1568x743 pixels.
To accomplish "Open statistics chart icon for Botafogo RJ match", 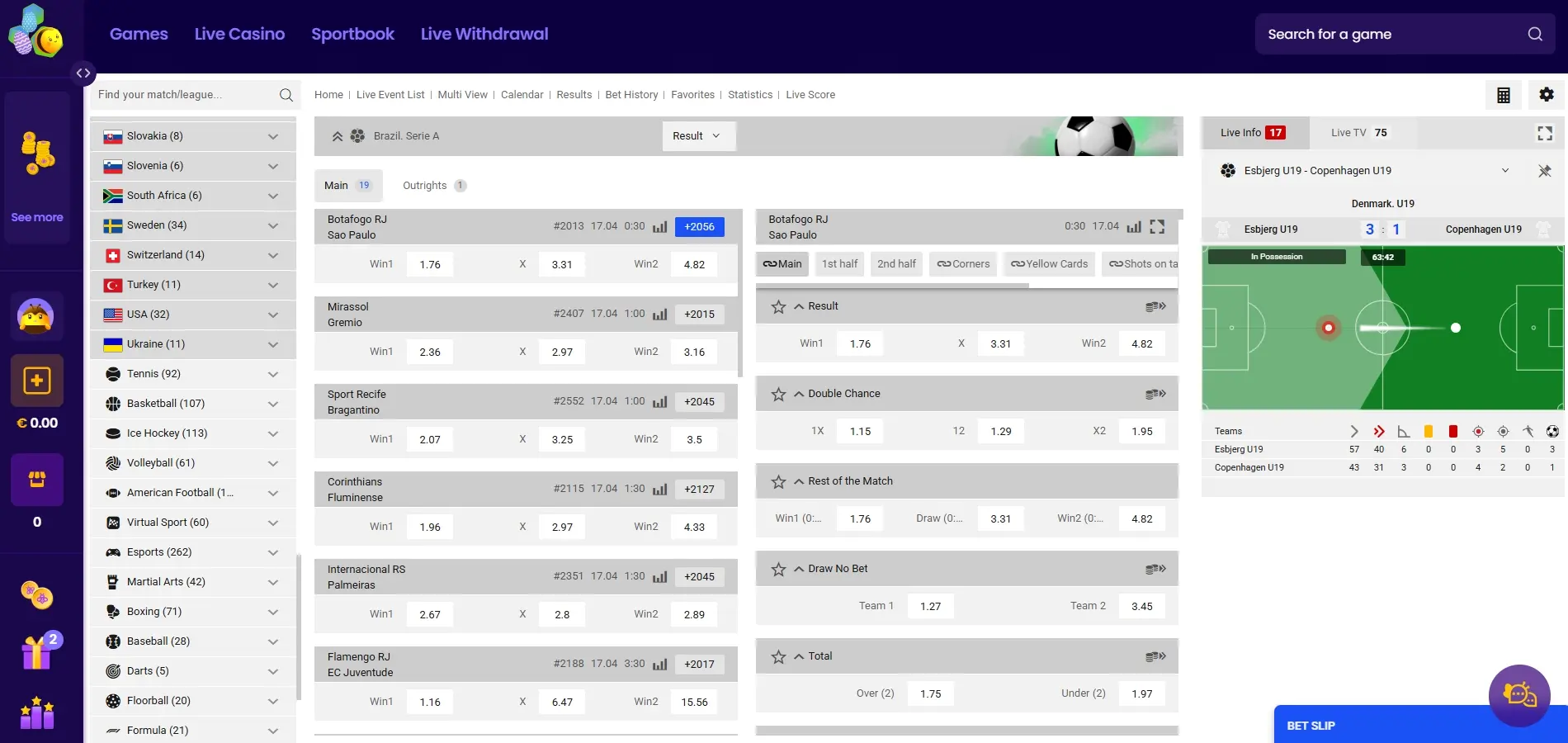I will point(659,226).
